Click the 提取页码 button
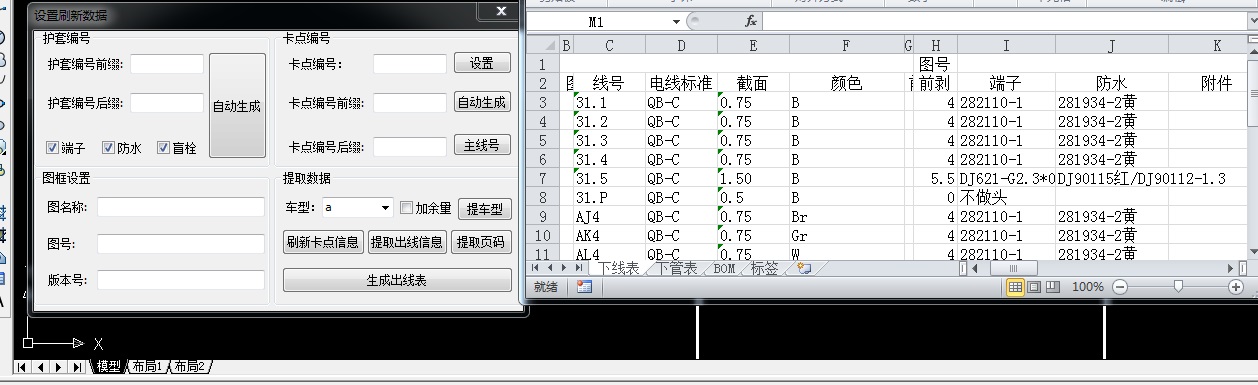Screen dimensions: 1258x385 pyautogui.click(x=481, y=242)
